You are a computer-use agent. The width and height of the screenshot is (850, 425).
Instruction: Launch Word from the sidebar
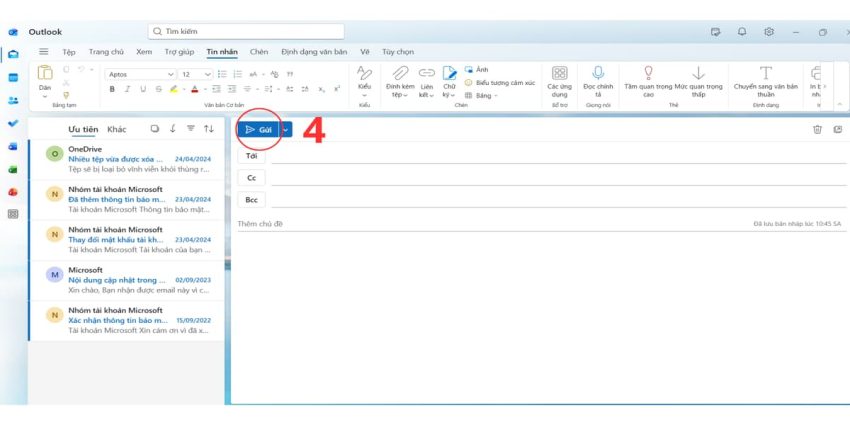13,146
